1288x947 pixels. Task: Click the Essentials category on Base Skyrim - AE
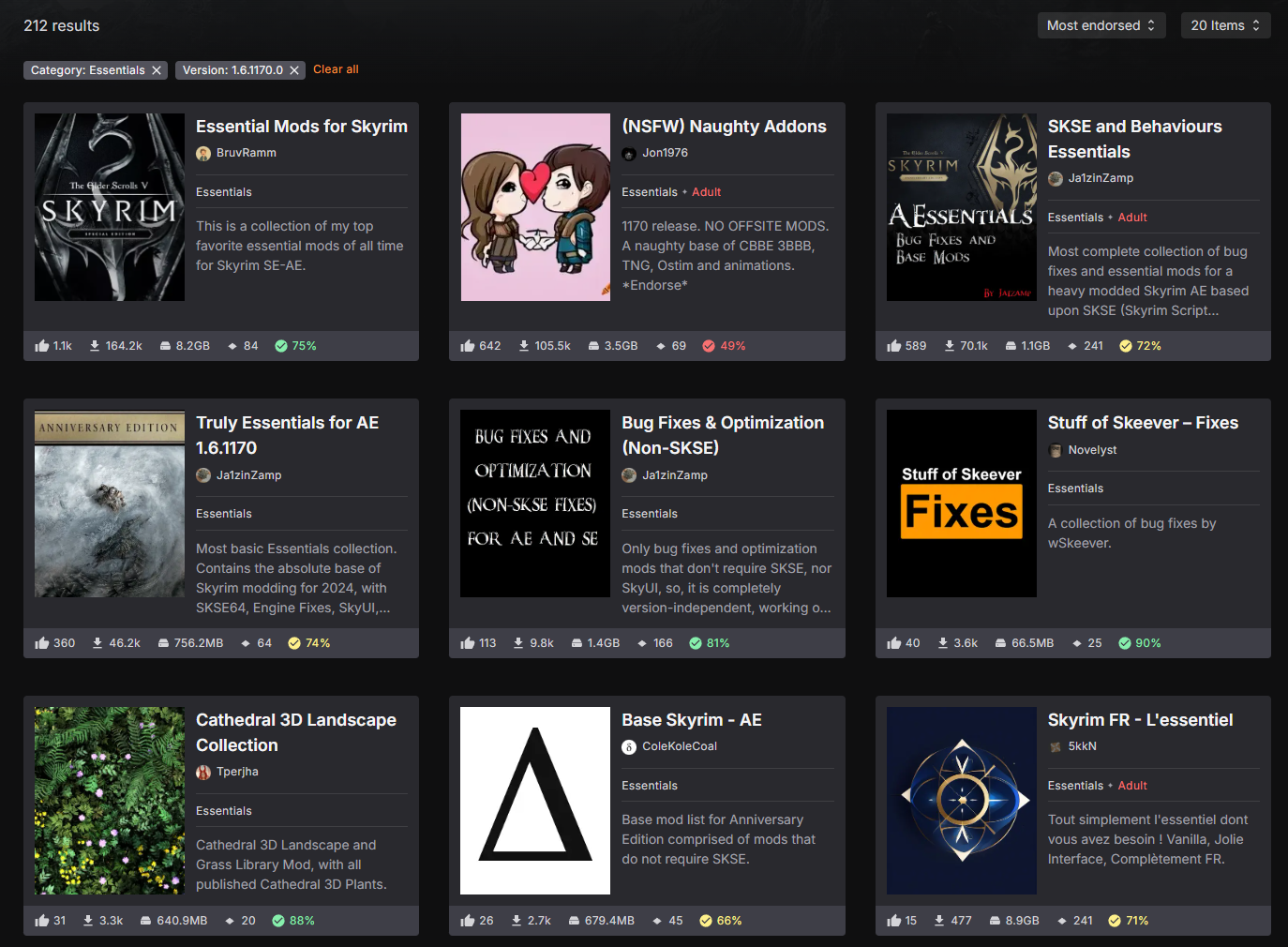pos(650,786)
